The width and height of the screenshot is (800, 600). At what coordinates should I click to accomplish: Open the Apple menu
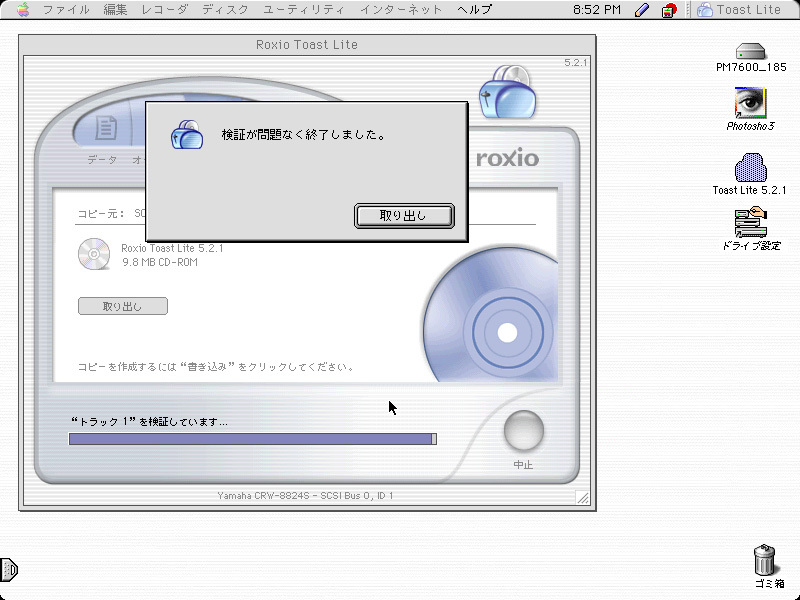(x=22, y=10)
